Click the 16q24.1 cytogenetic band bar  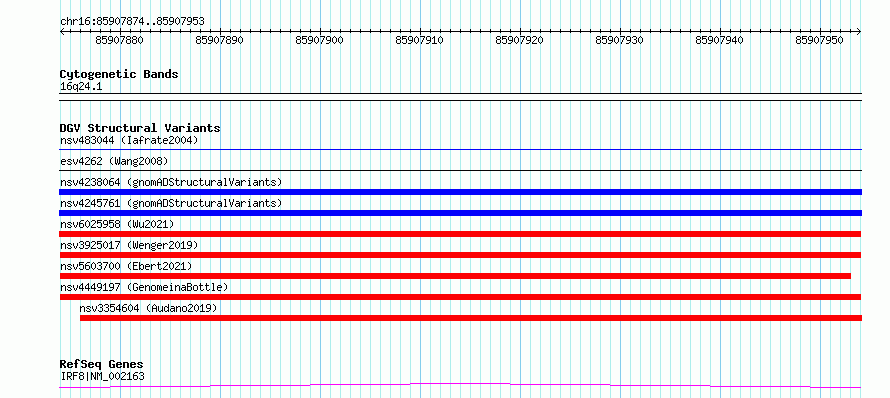pos(460,97)
